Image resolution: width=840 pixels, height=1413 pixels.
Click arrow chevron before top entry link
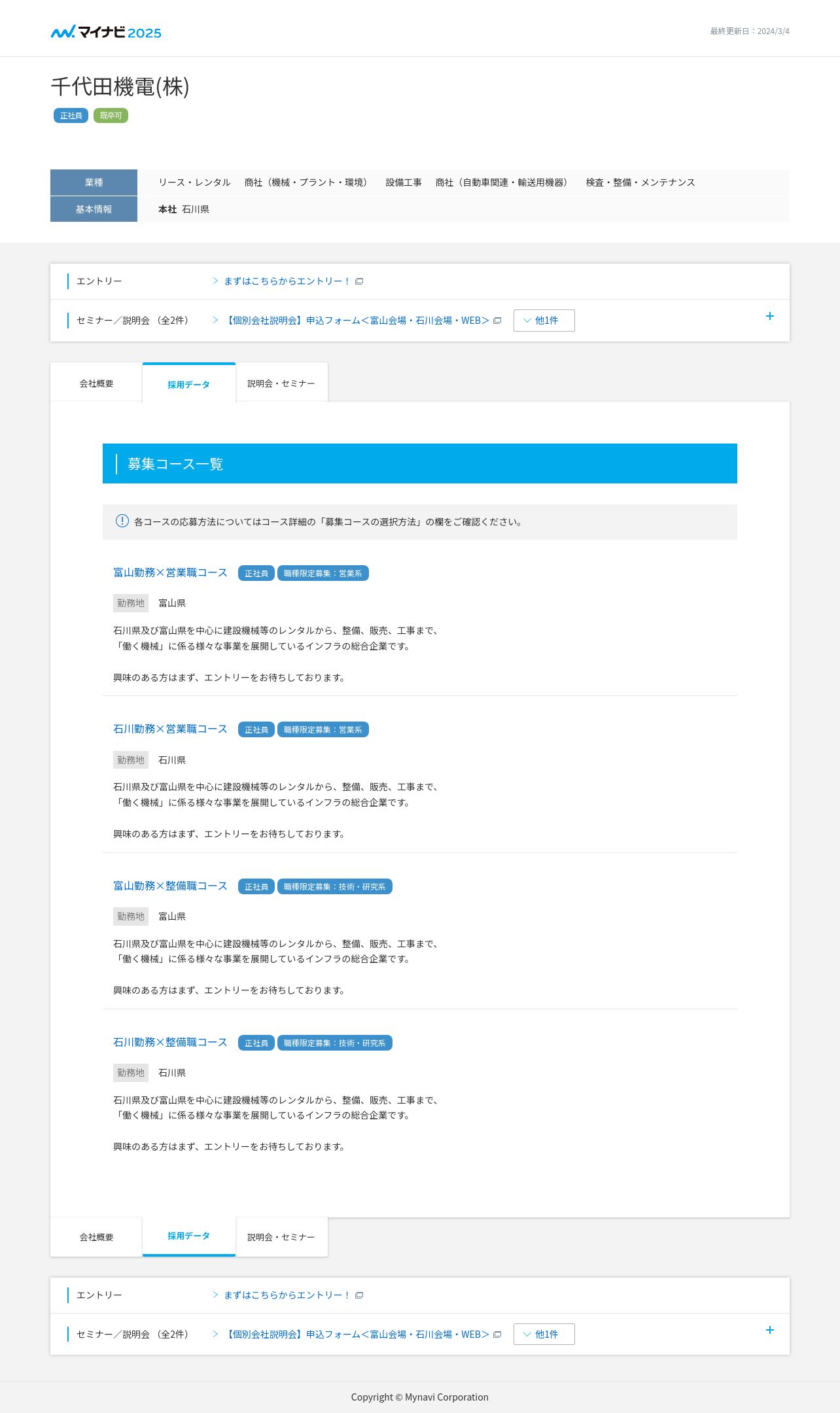point(215,281)
